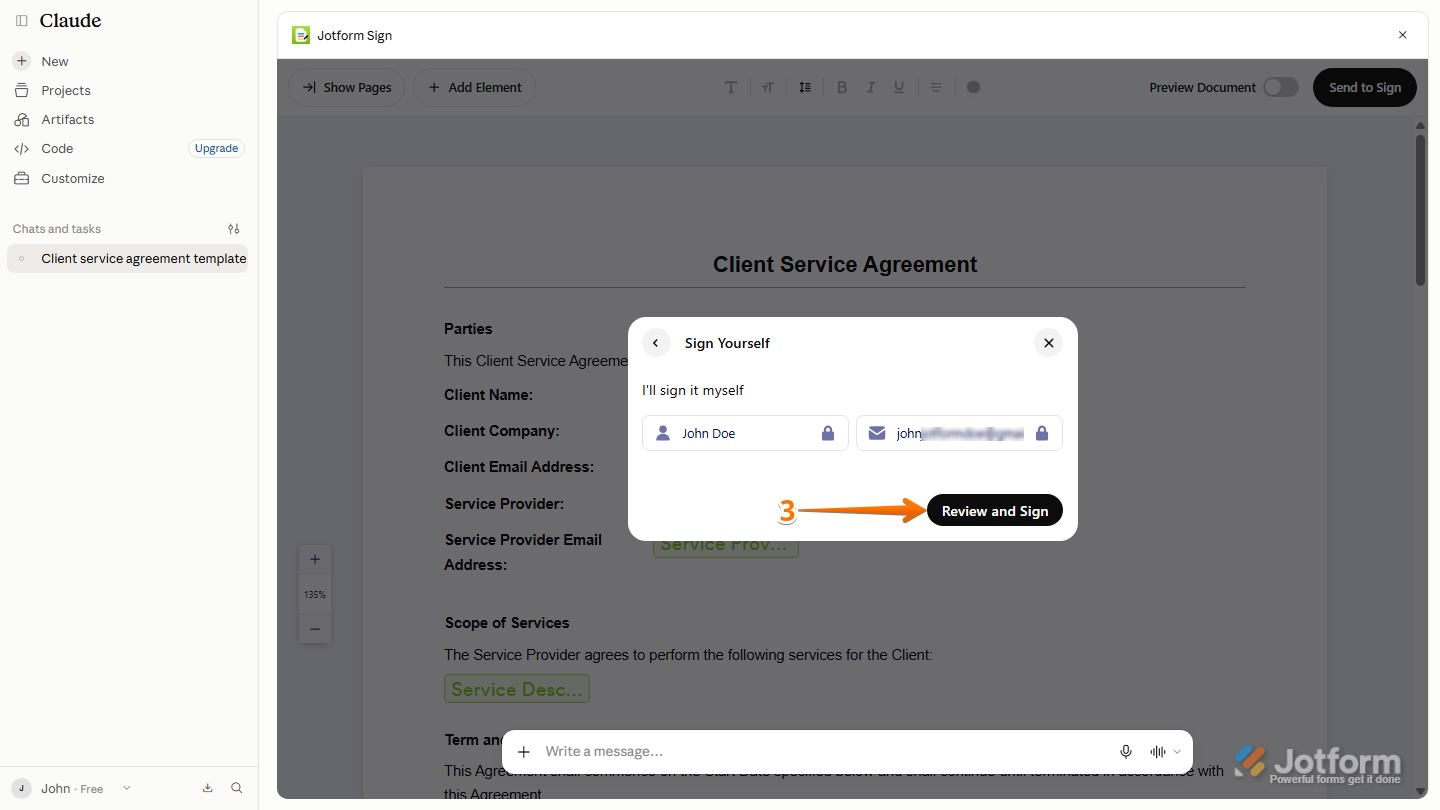Click the Upgrade badge
Viewport: 1440px width, 810px height.
[216, 148]
